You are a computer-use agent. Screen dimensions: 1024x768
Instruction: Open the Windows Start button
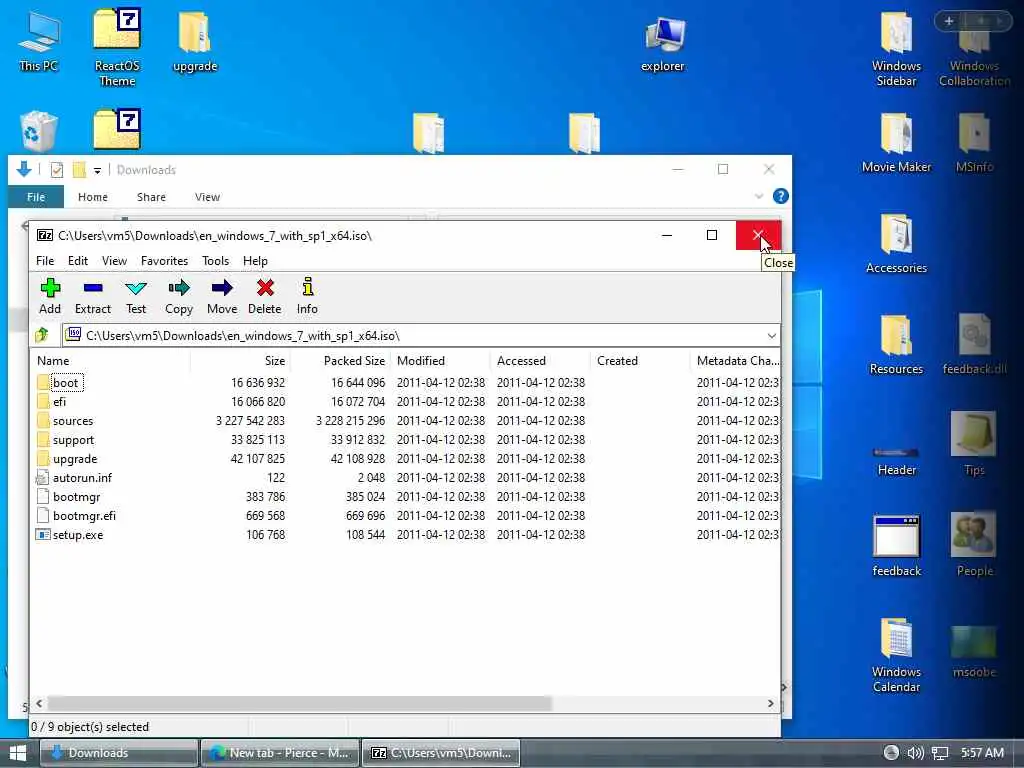(18, 753)
